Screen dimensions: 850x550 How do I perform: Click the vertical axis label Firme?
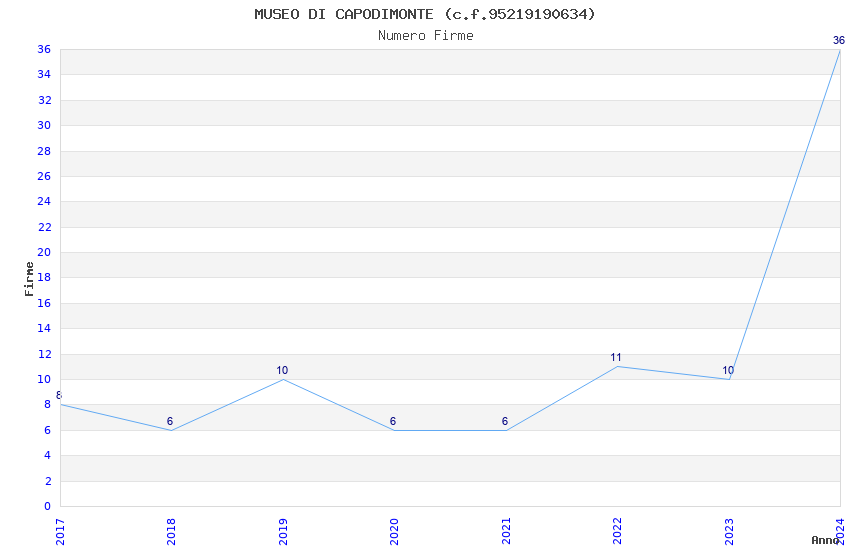[x=29, y=279]
